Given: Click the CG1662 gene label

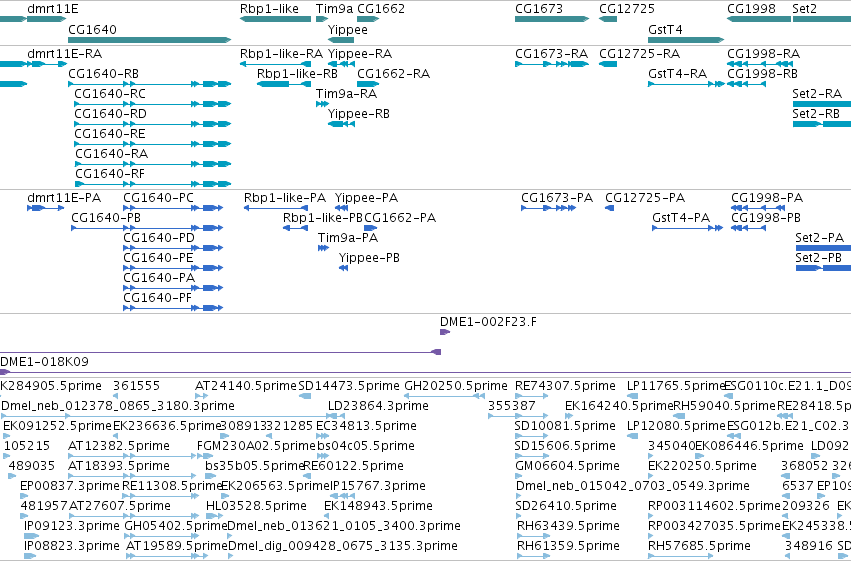Looking at the screenshot, I should pyautogui.click(x=381, y=9).
